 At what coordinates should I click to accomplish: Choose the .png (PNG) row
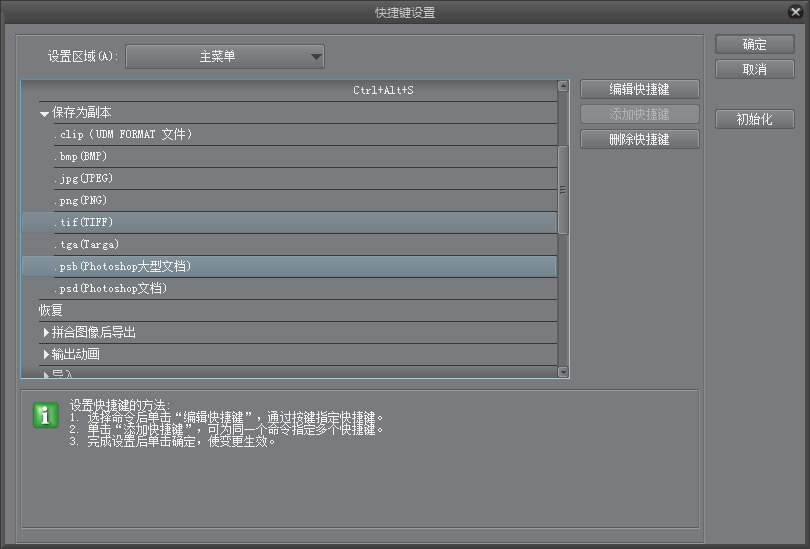click(x=81, y=201)
